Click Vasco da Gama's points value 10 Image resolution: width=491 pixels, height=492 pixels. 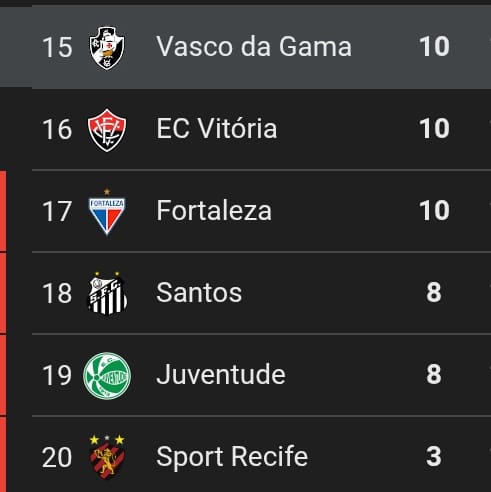(434, 46)
